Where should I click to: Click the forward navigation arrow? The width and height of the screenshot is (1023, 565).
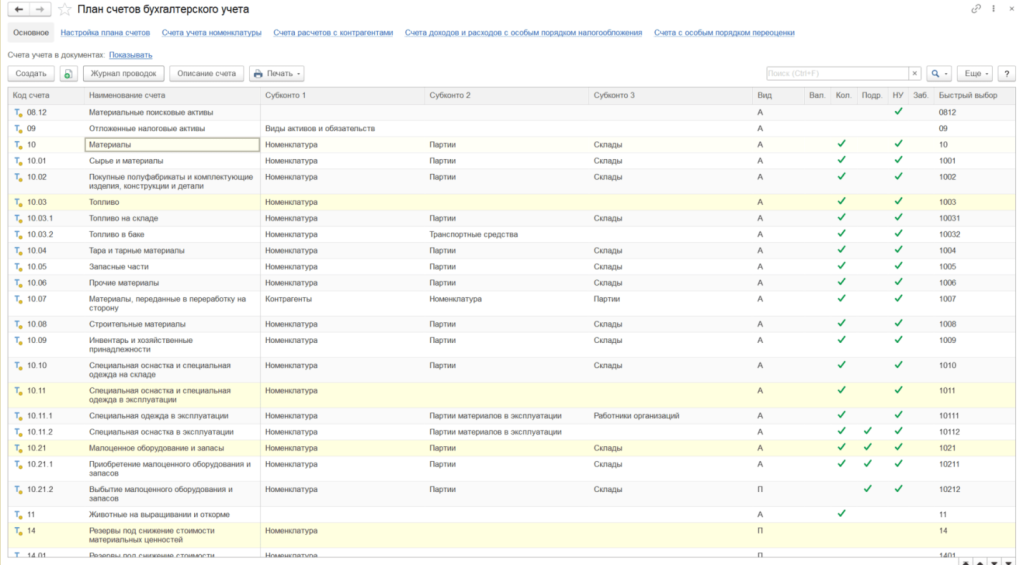(x=39, y=9)
